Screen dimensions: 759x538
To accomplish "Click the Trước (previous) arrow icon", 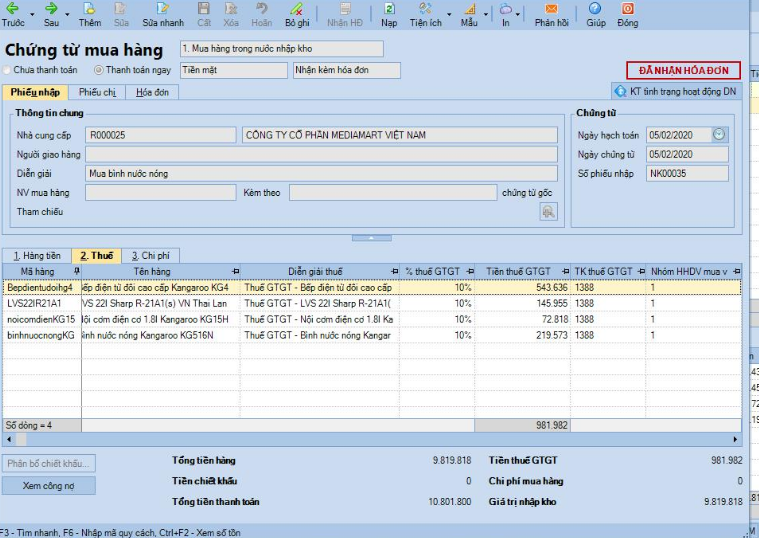I will [13, 8].
